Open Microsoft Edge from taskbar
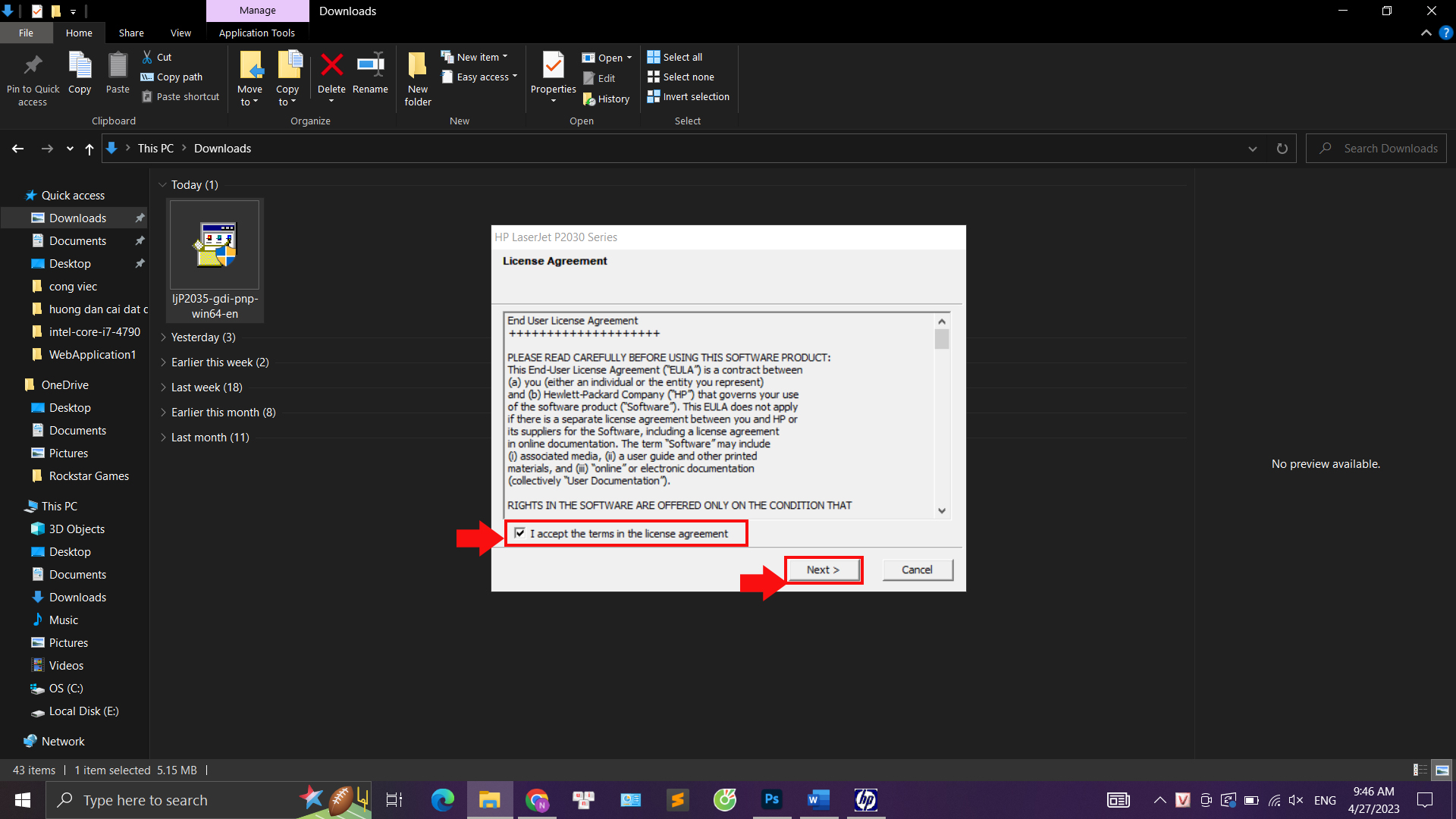1456x819 pixels. 443,800
